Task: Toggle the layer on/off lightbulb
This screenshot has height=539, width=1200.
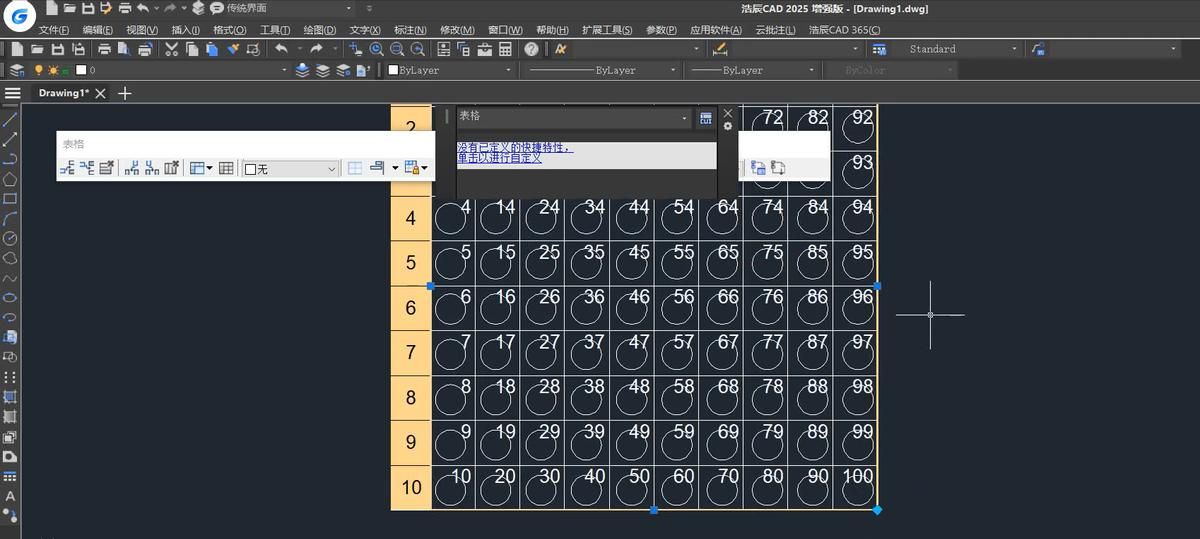Action: tap(39, 71)
